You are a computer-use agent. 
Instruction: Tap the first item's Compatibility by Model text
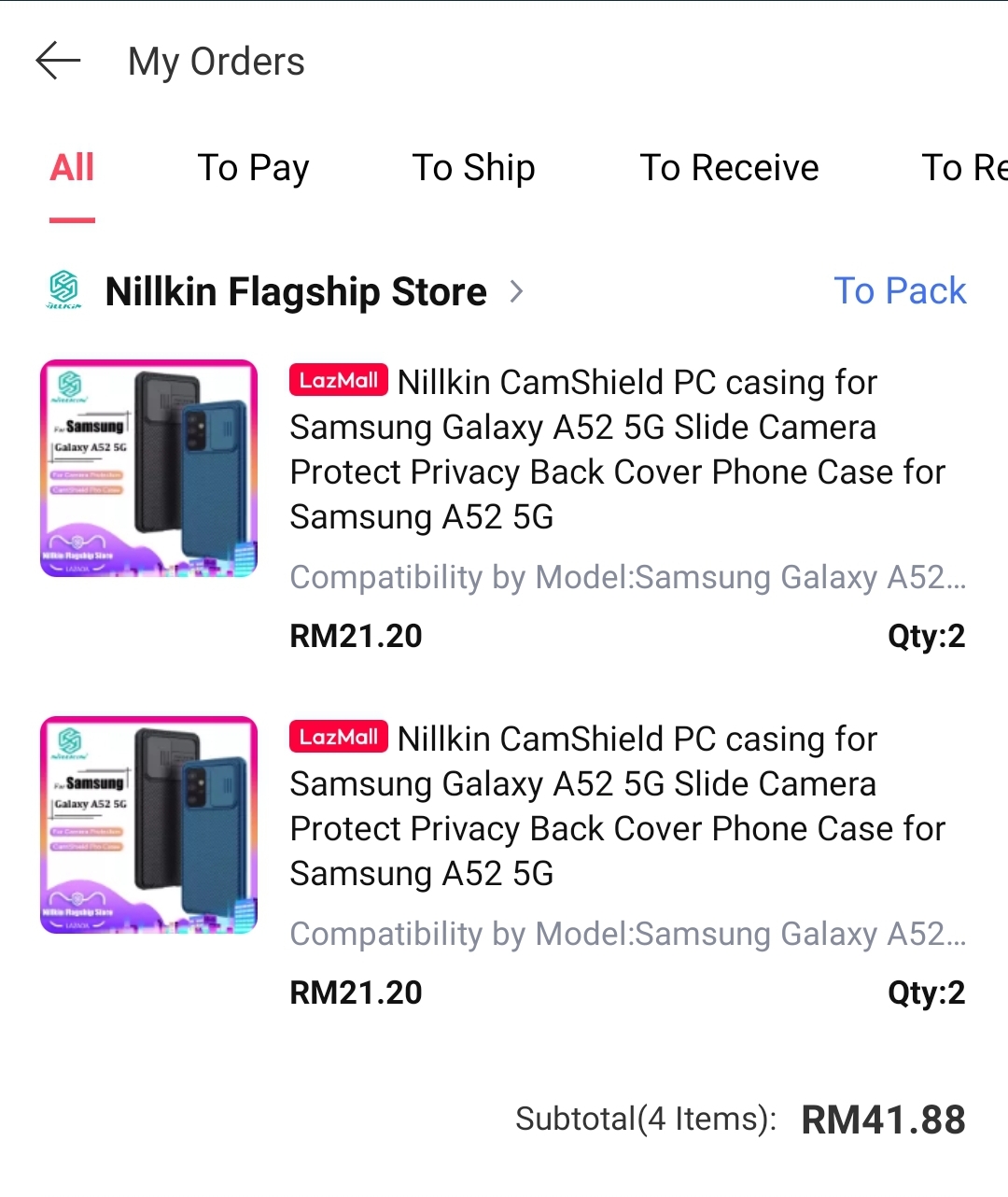point(627,578)
